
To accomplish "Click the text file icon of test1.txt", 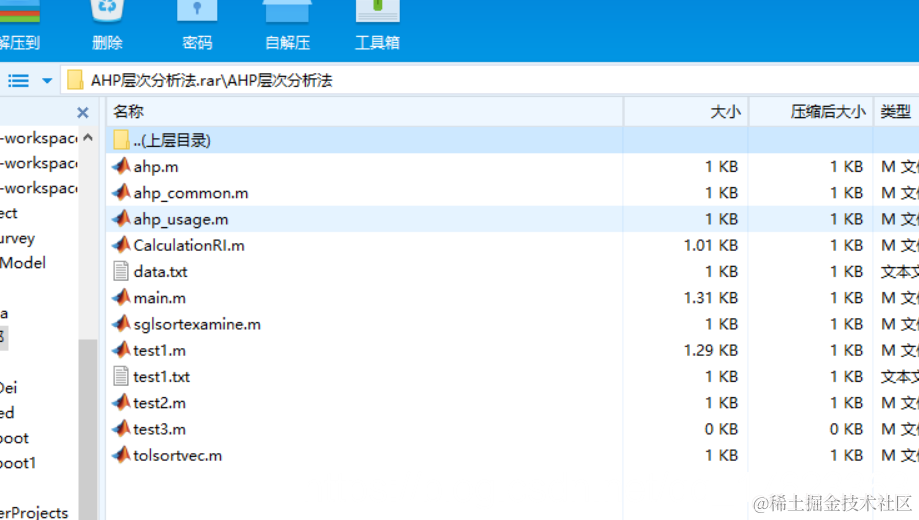I will point(121,376).
